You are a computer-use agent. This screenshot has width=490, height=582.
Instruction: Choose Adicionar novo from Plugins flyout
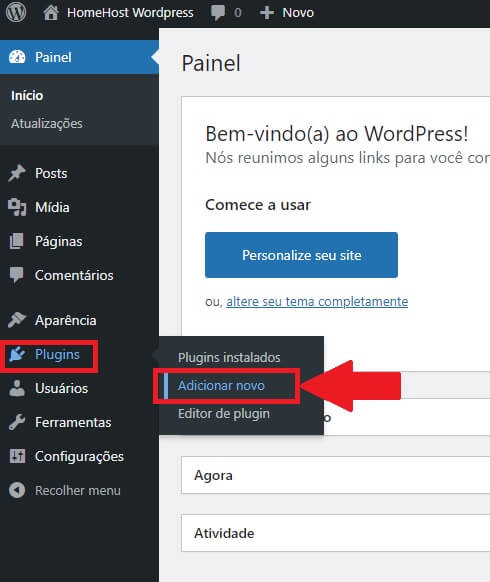pyautogui.click(x=221, y=386)
